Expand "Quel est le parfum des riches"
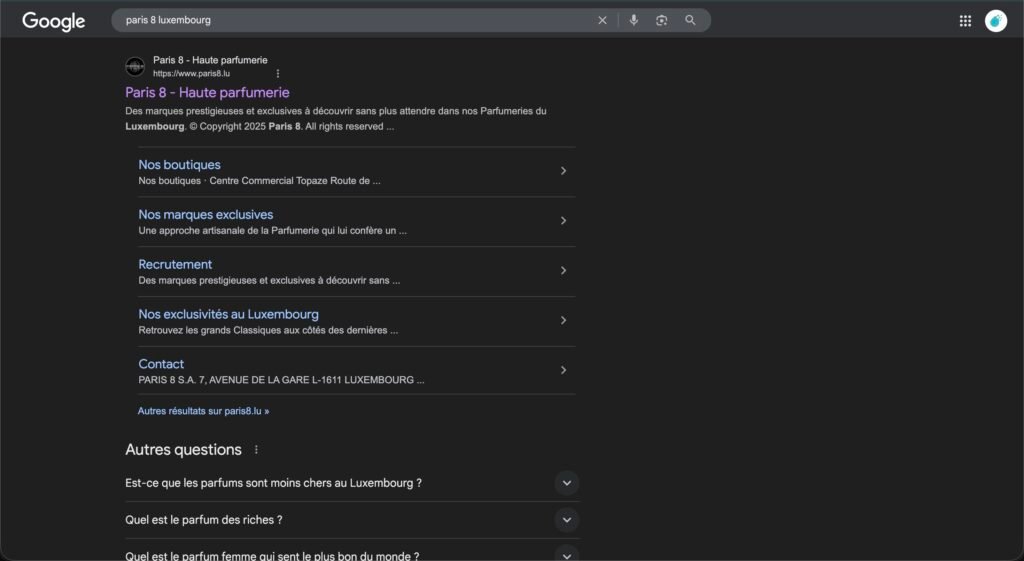This screenshot has height=561, width=1024. click(567, 520)
